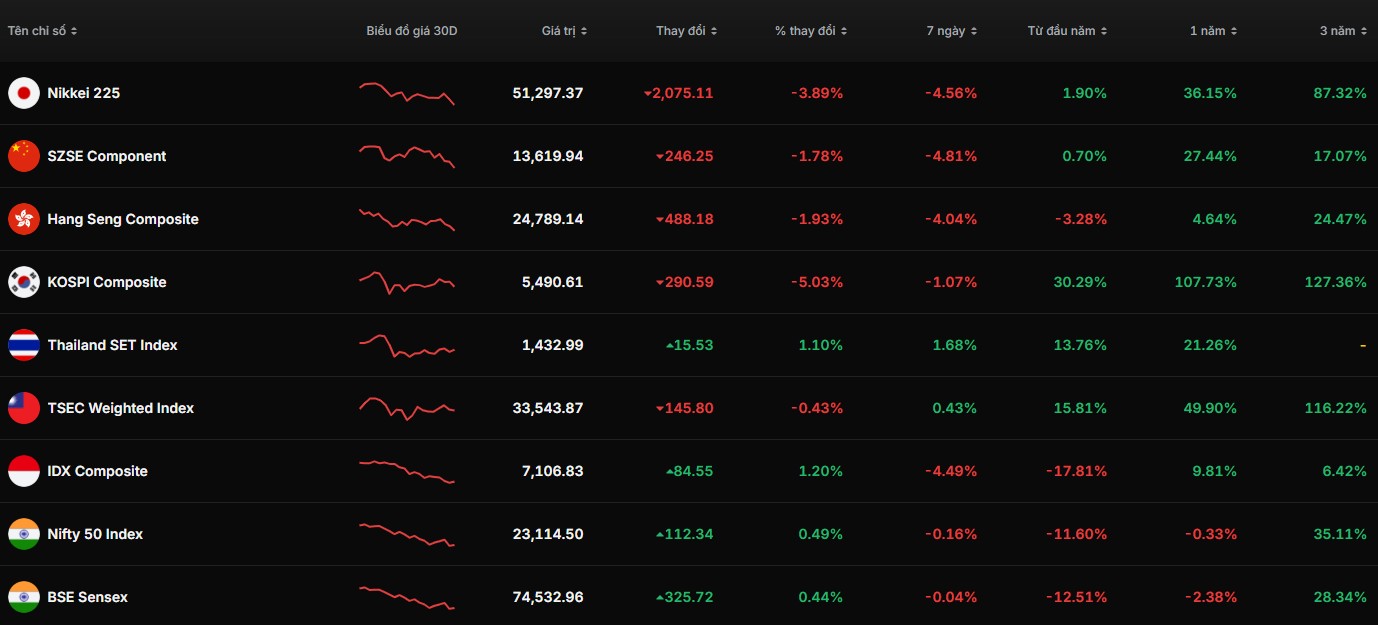View IDX Composite 30-day sparkline
The height and width of the screenshot is (625, 1378).
(407, 471)
